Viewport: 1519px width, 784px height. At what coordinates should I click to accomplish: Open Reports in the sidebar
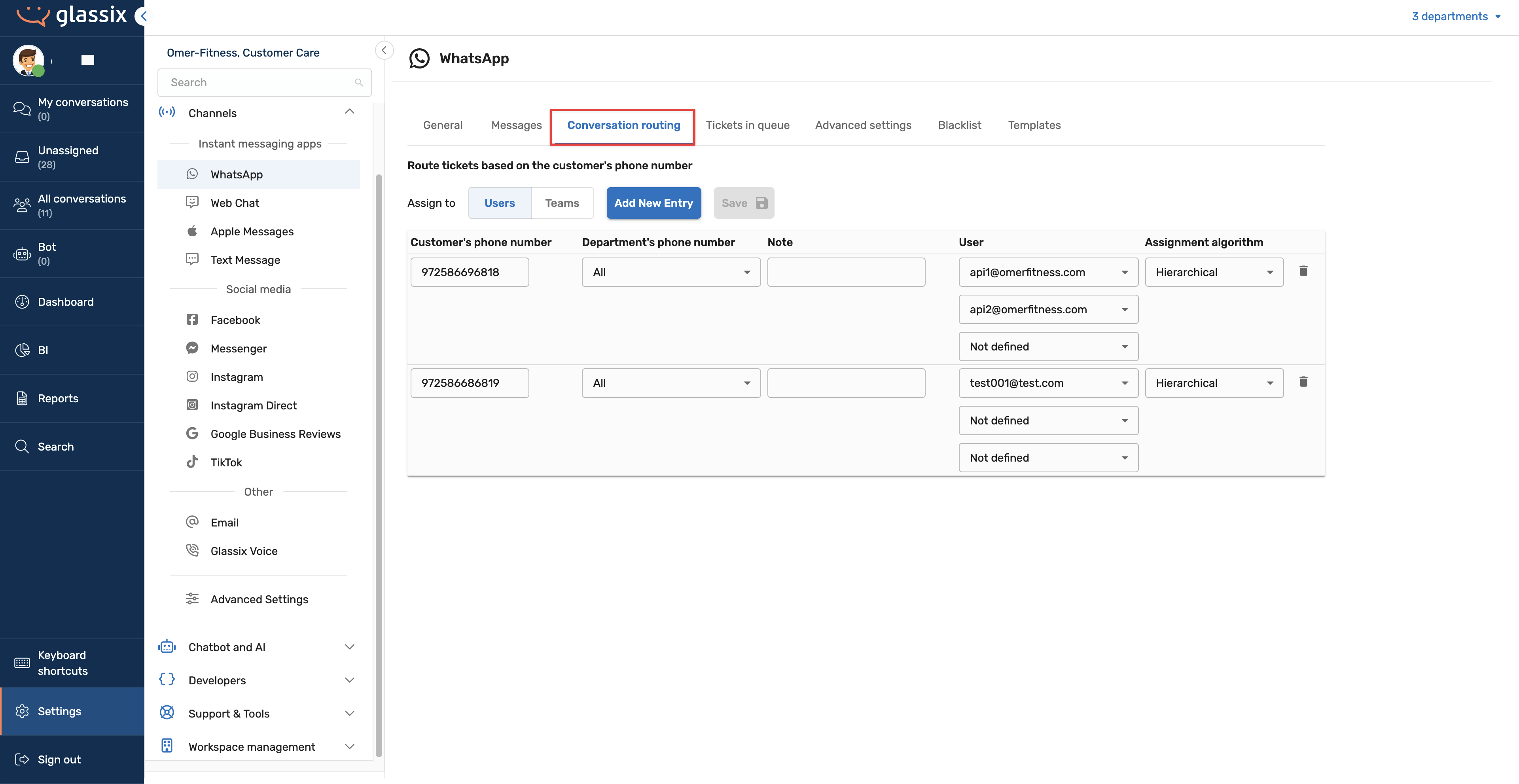point(58,398)
